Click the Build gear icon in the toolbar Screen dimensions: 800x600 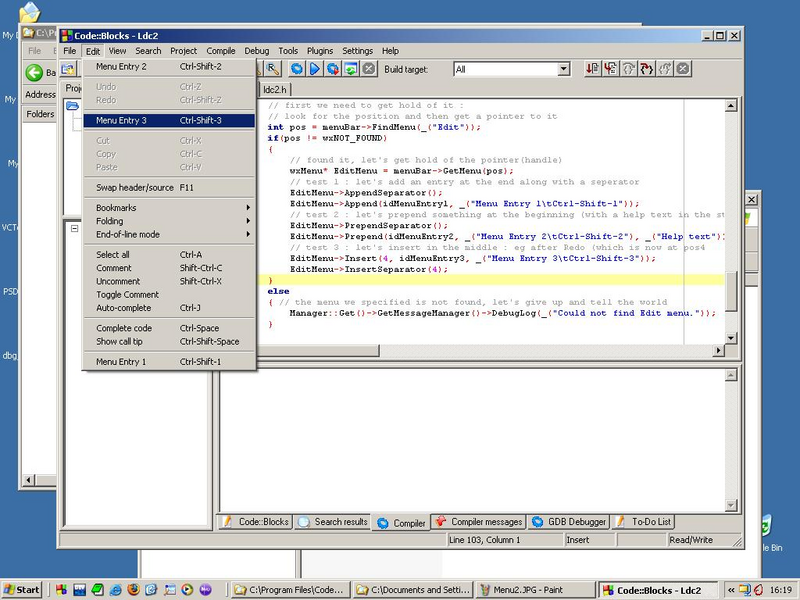point(296,69)
